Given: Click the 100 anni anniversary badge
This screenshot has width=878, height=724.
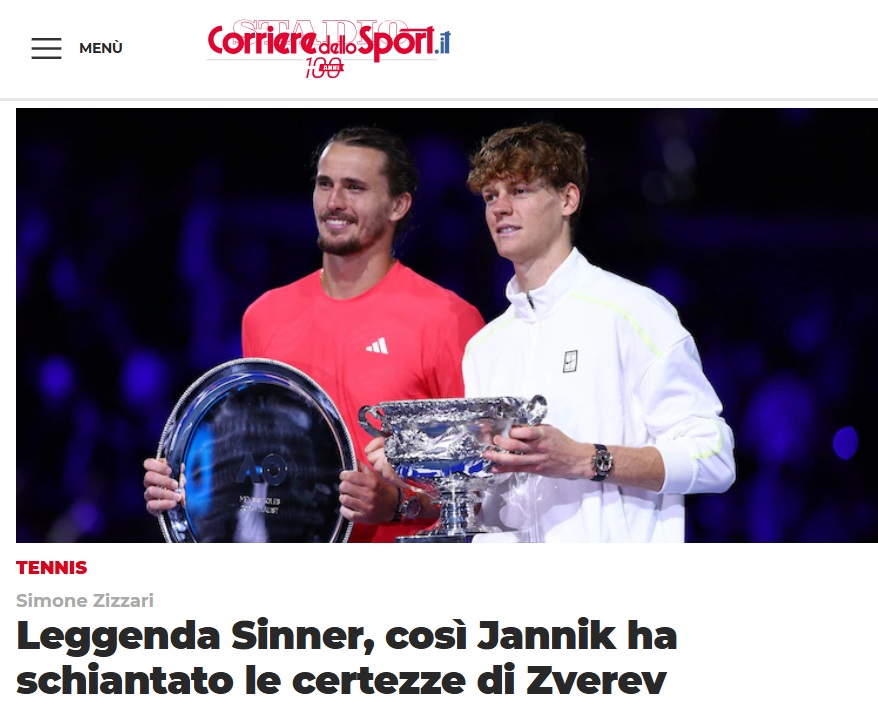Looking at the screenshot, I should [x=324, y=69].
